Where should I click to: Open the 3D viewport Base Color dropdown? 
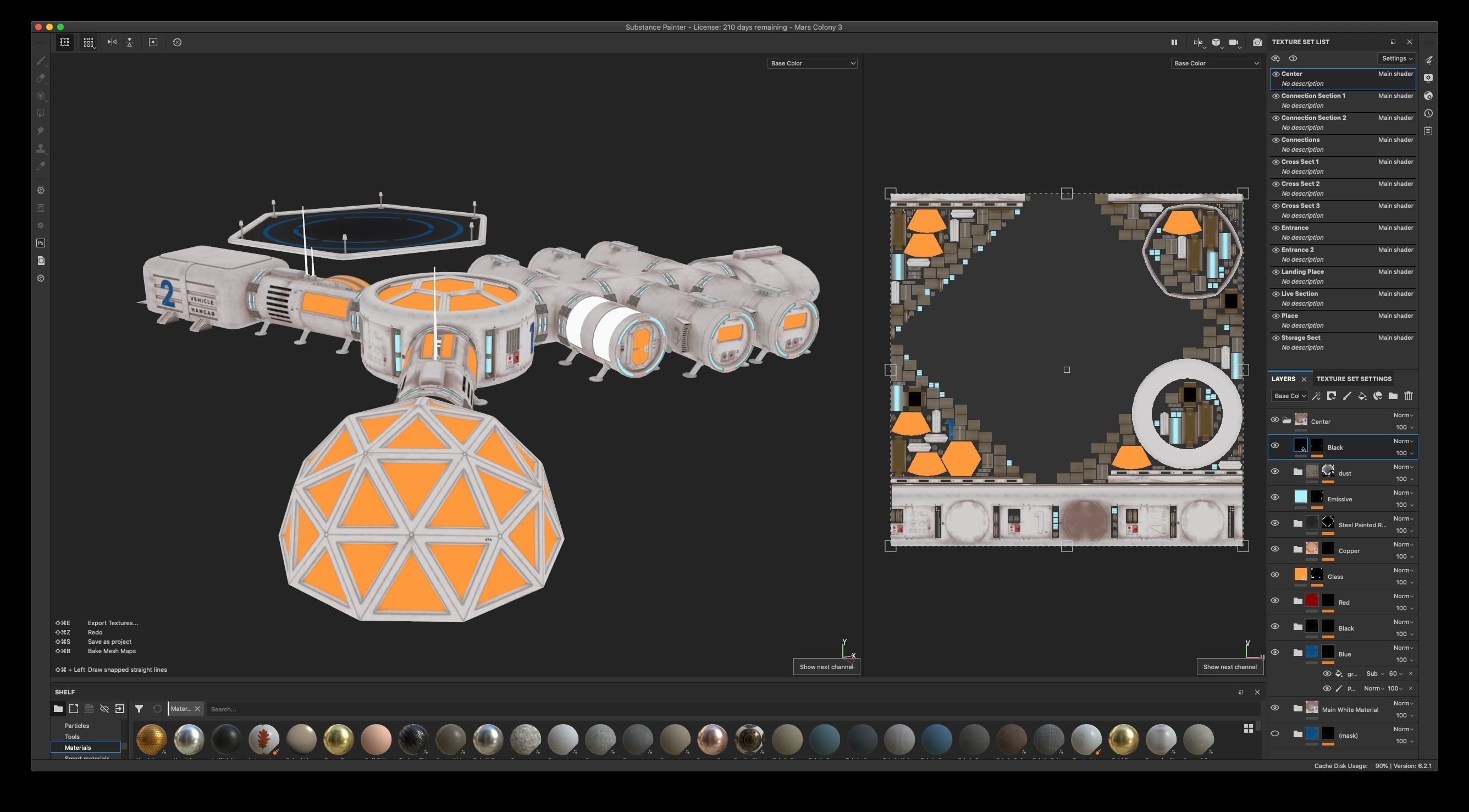click(x=812, y=63)
